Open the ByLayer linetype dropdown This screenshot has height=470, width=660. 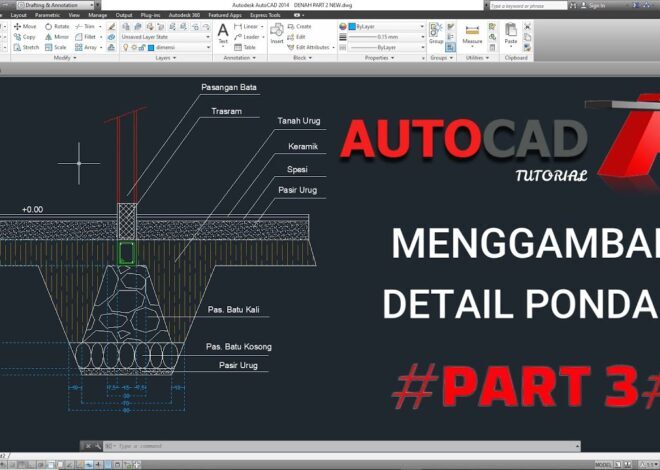[386, 48]
